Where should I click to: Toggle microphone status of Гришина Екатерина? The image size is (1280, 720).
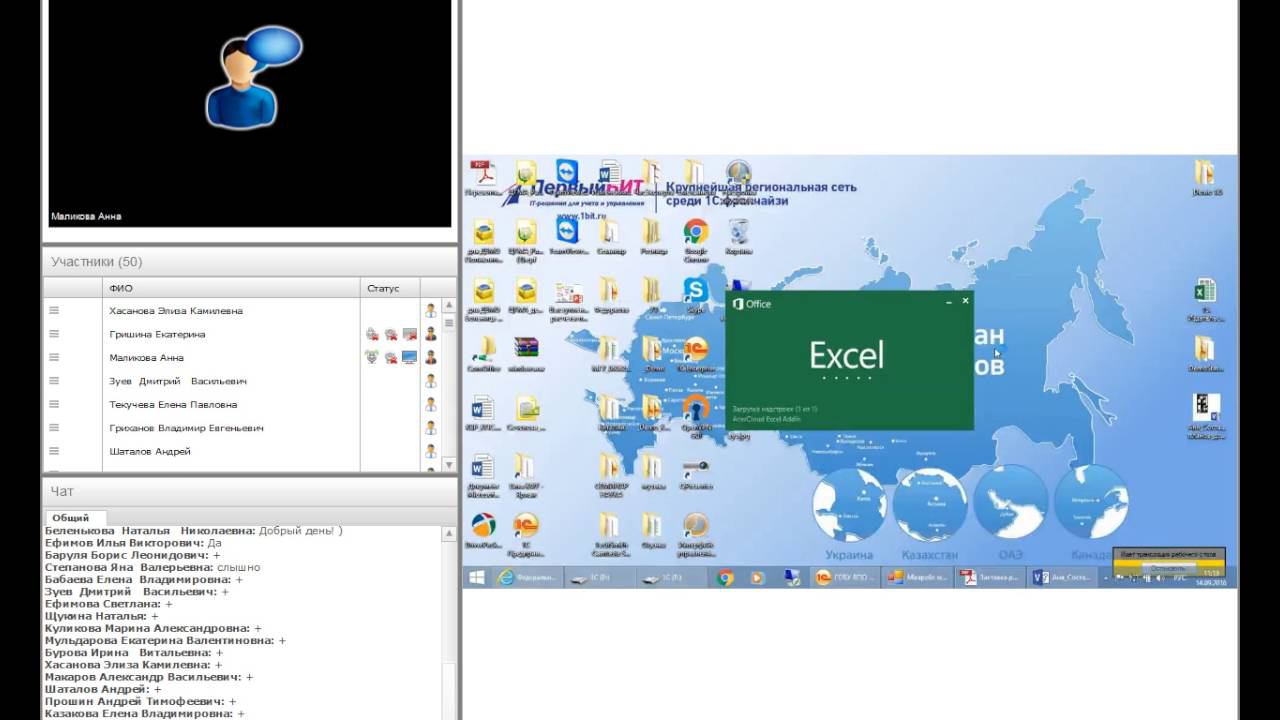(372, 334)
